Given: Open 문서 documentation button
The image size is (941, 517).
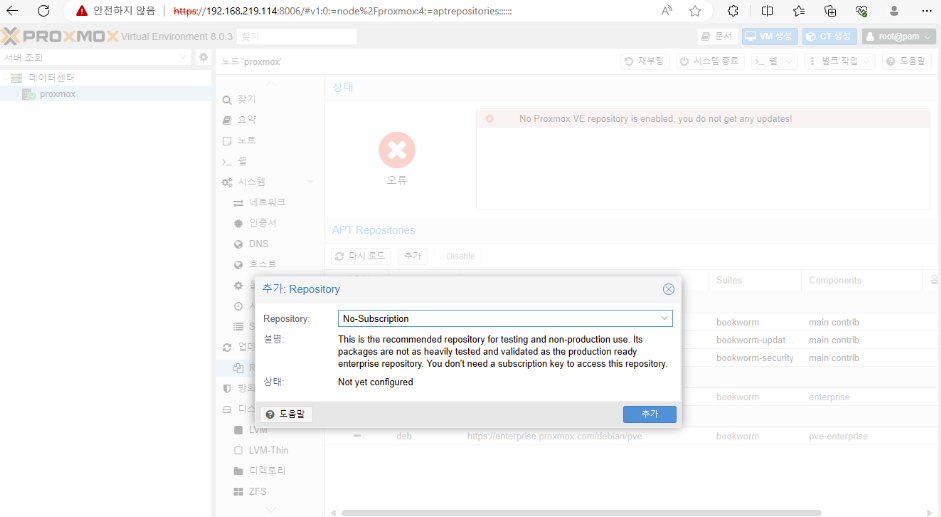Looking at the screenshot, I should [x=717, y=37].
